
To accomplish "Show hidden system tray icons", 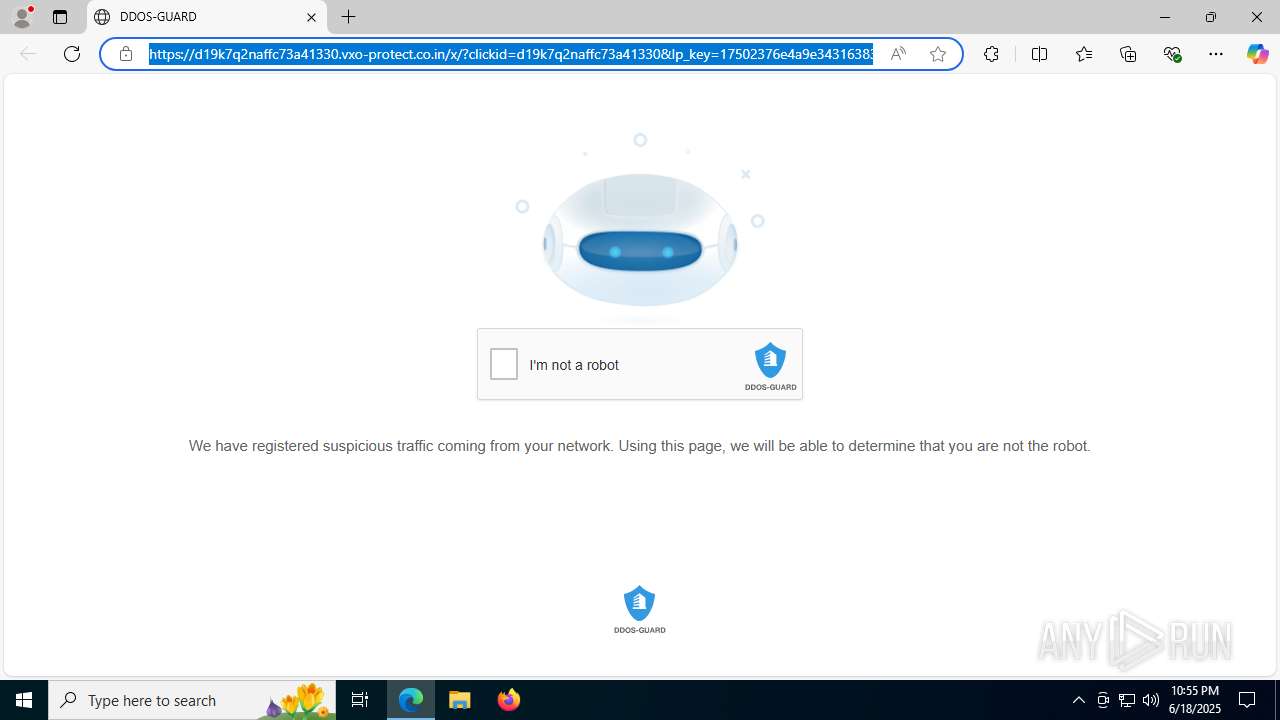I will [1078, 700].
